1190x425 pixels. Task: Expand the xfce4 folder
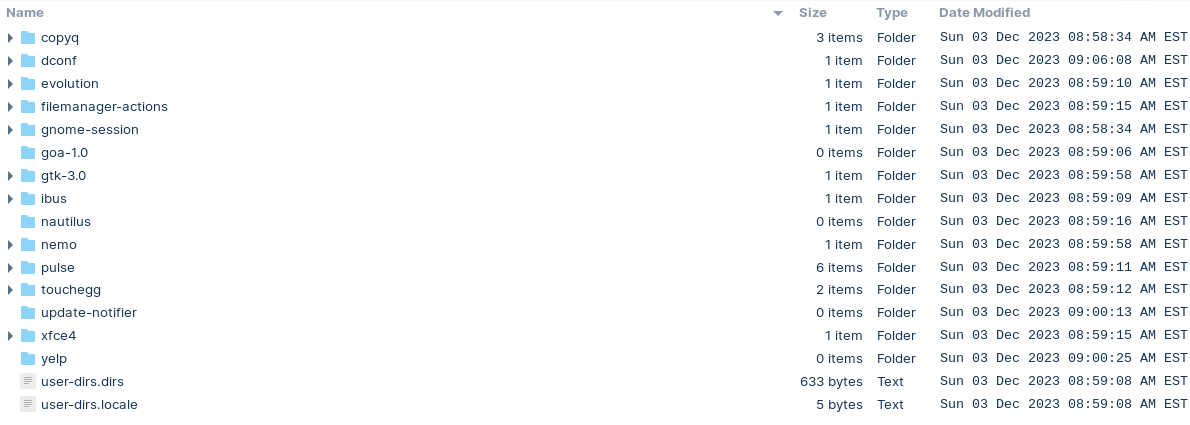coord(10,335)
